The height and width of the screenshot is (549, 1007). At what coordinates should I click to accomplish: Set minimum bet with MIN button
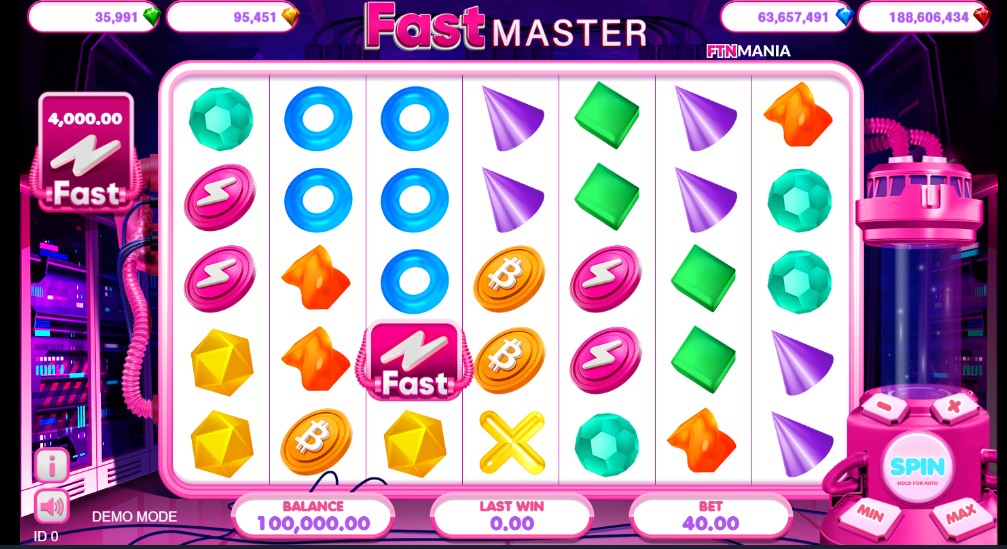tap(871, 514)
